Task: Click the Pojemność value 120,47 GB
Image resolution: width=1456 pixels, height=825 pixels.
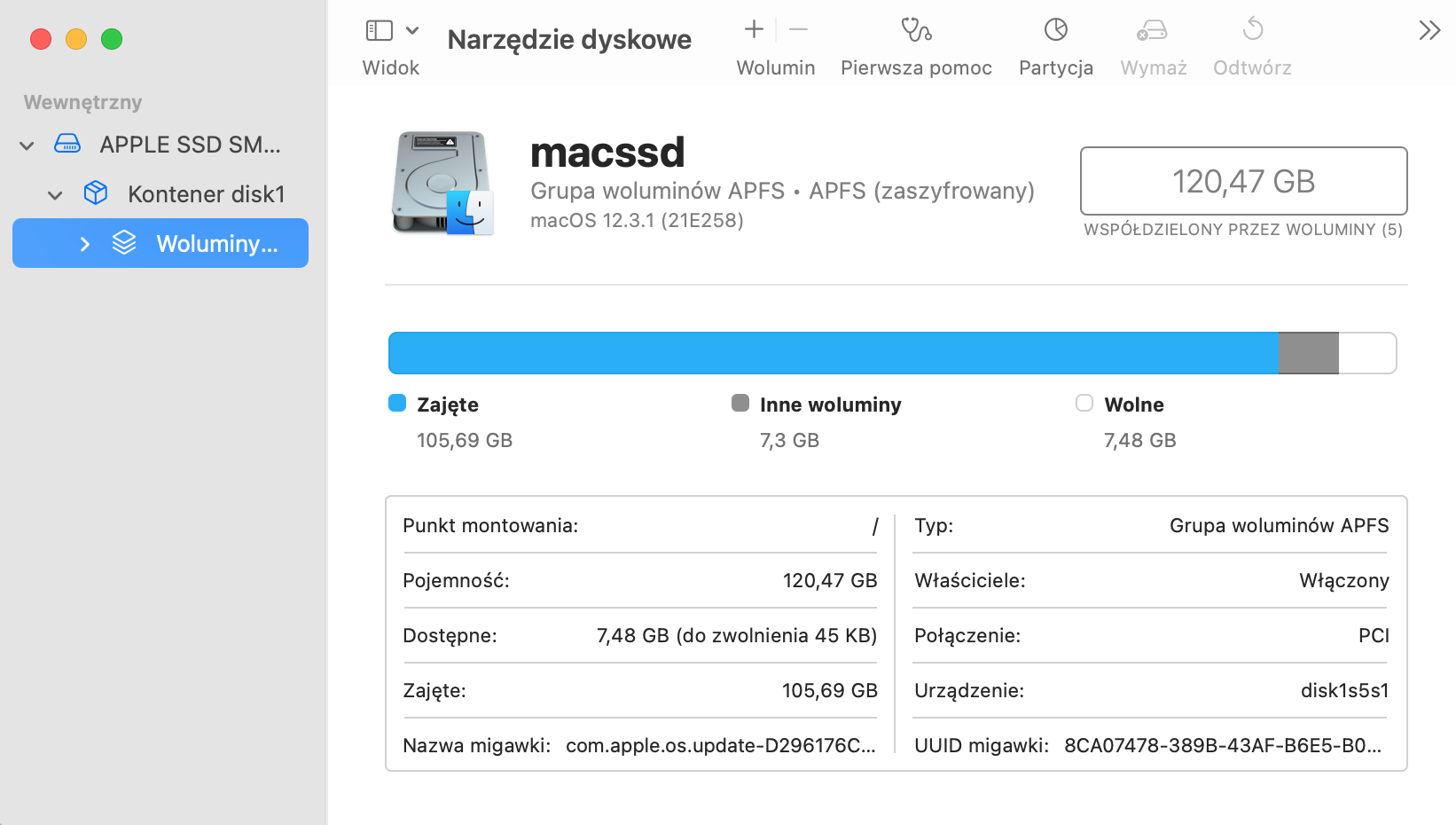Action: pos(830,581)
